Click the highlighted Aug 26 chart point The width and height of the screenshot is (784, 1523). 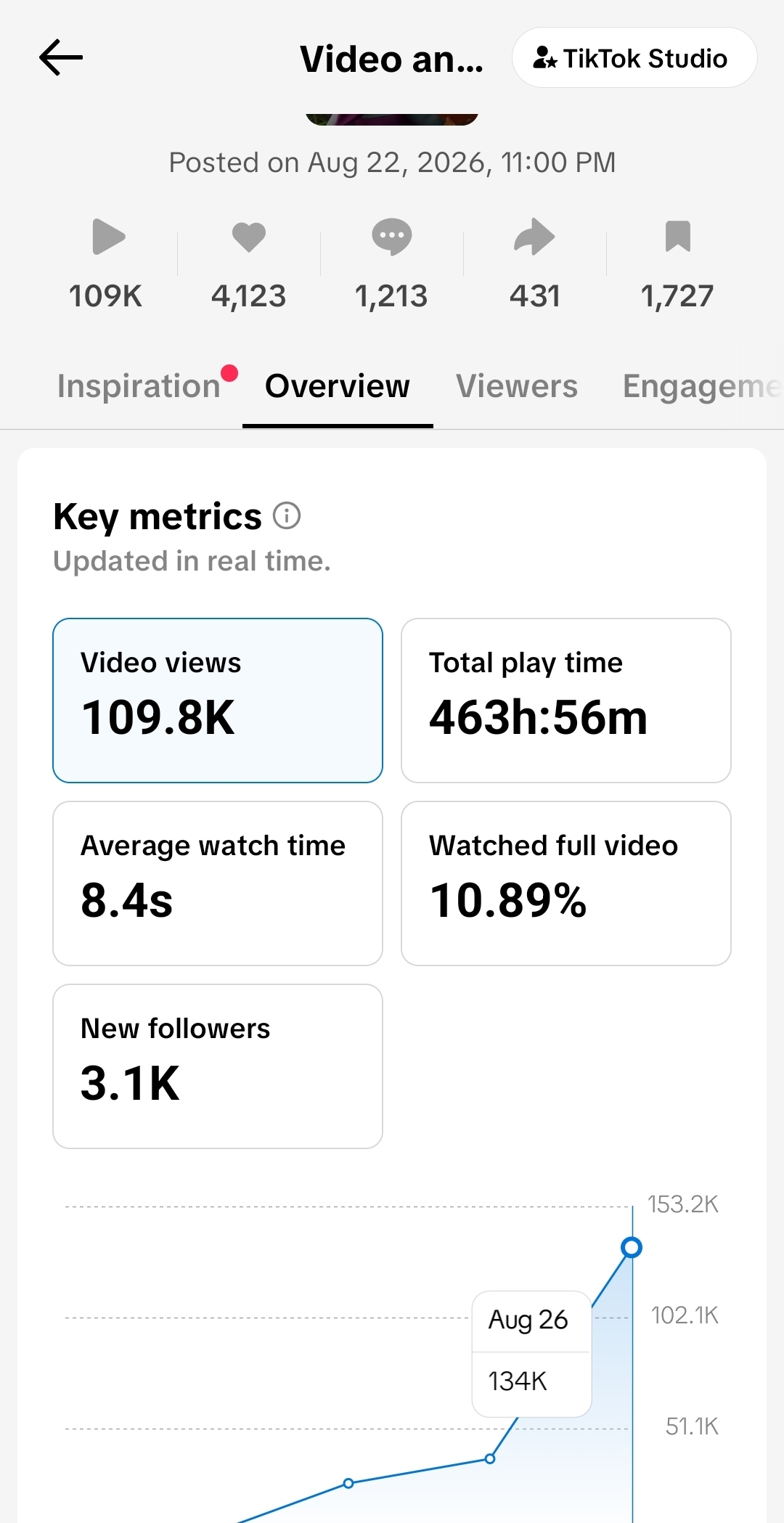tap(632, 1248)
